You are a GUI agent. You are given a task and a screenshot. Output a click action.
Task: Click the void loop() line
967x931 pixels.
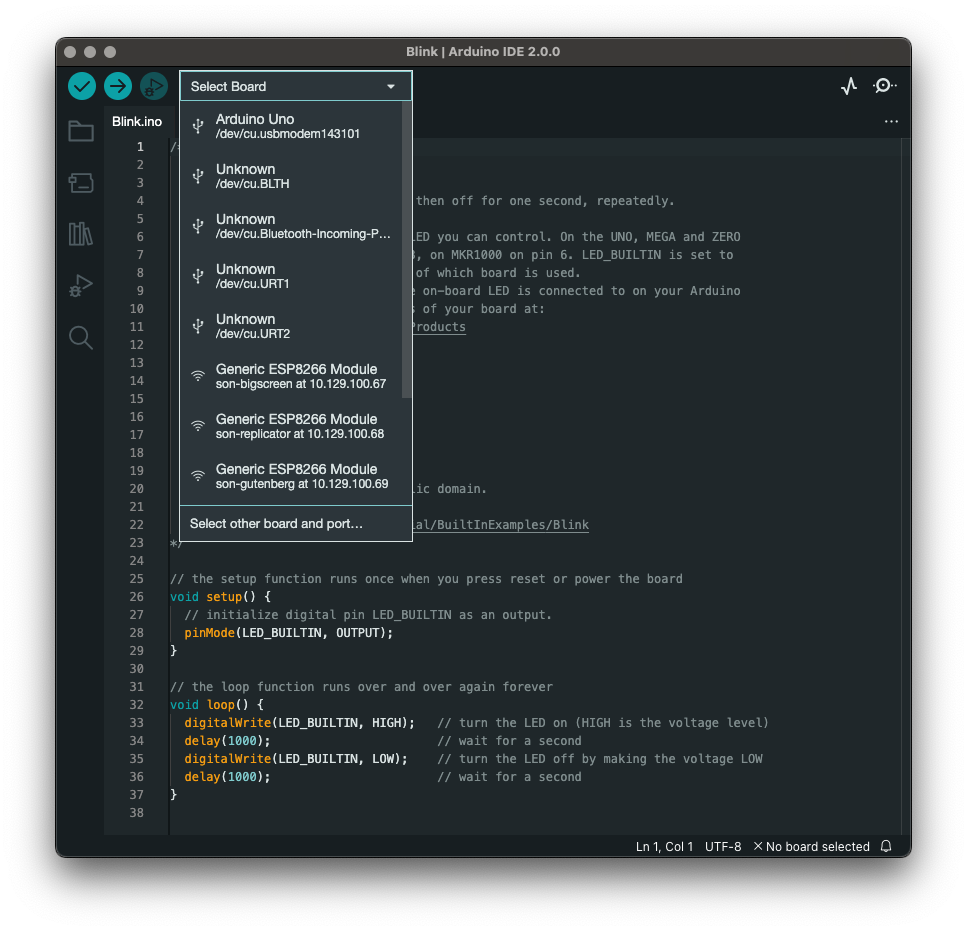[x=217, y=705]
